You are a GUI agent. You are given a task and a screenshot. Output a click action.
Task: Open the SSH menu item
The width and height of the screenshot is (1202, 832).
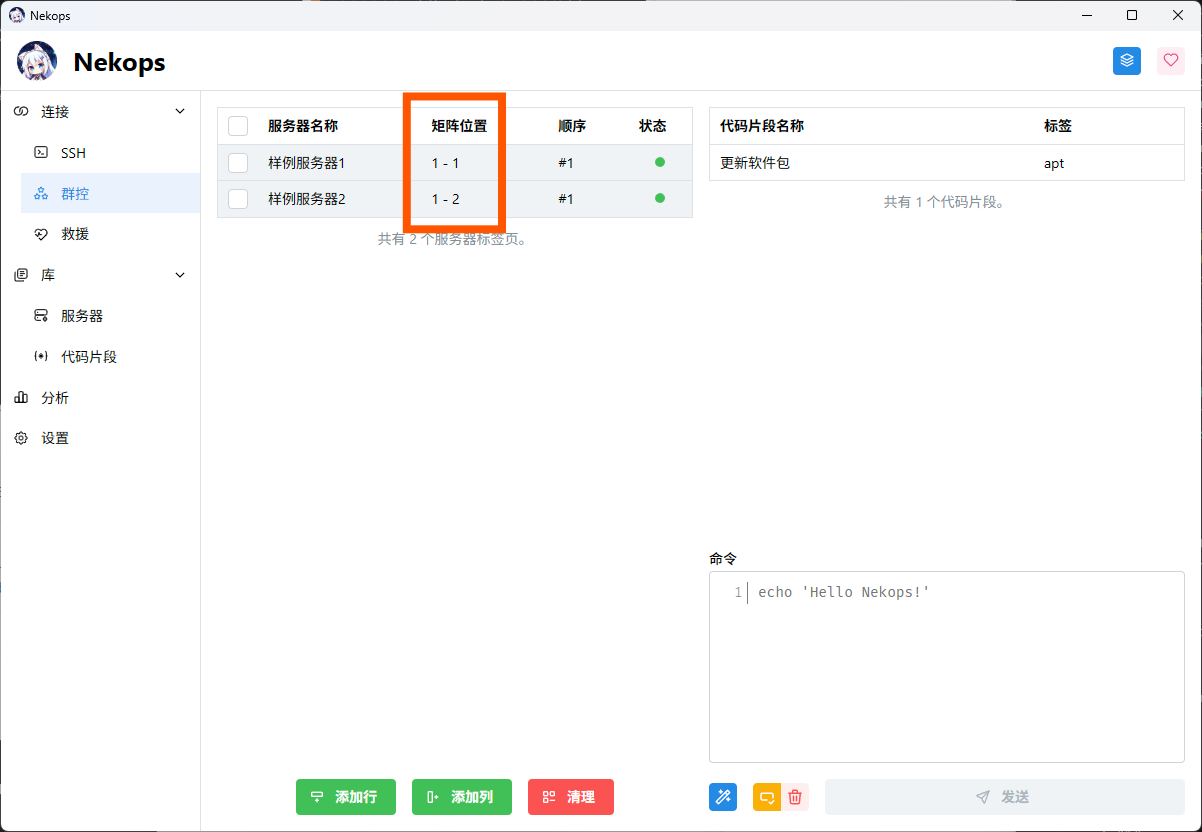(x=73, y=153)
